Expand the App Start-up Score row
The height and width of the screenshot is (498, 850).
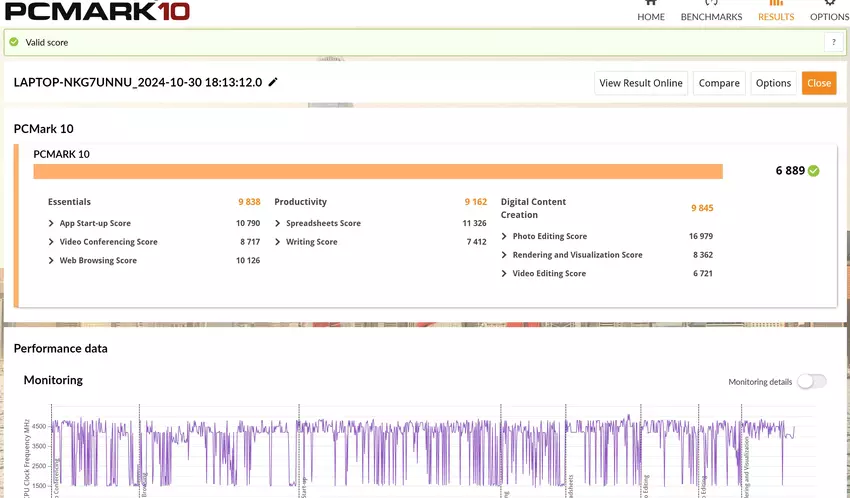pyautogui.click(x=52, y=224)
